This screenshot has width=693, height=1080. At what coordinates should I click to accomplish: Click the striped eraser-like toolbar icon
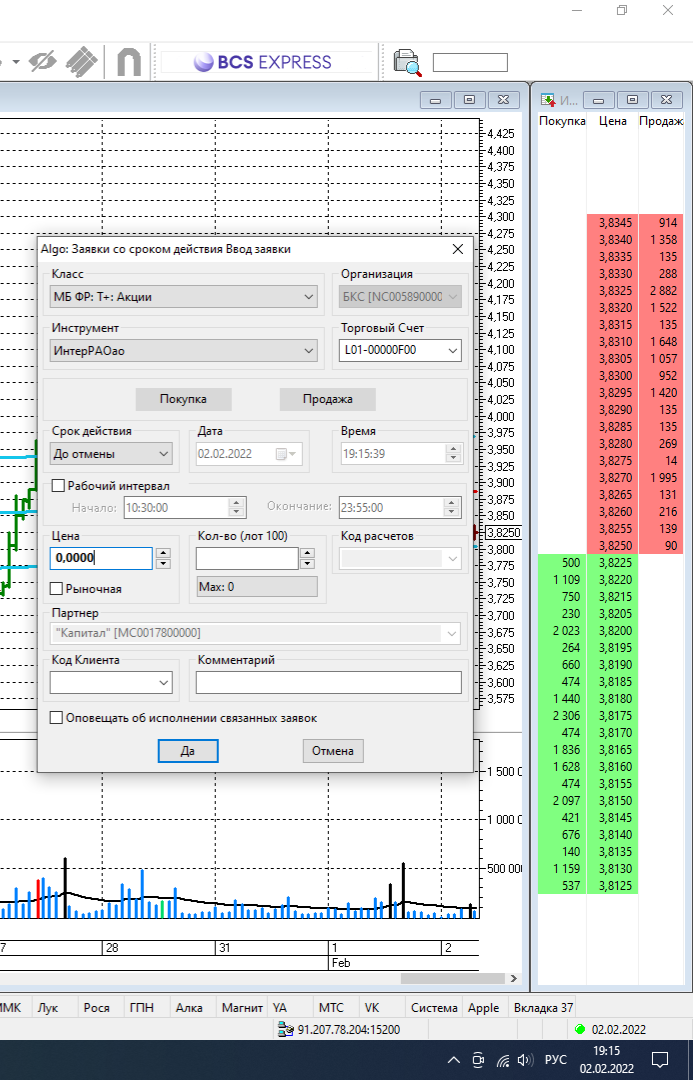tap(82, 62)
